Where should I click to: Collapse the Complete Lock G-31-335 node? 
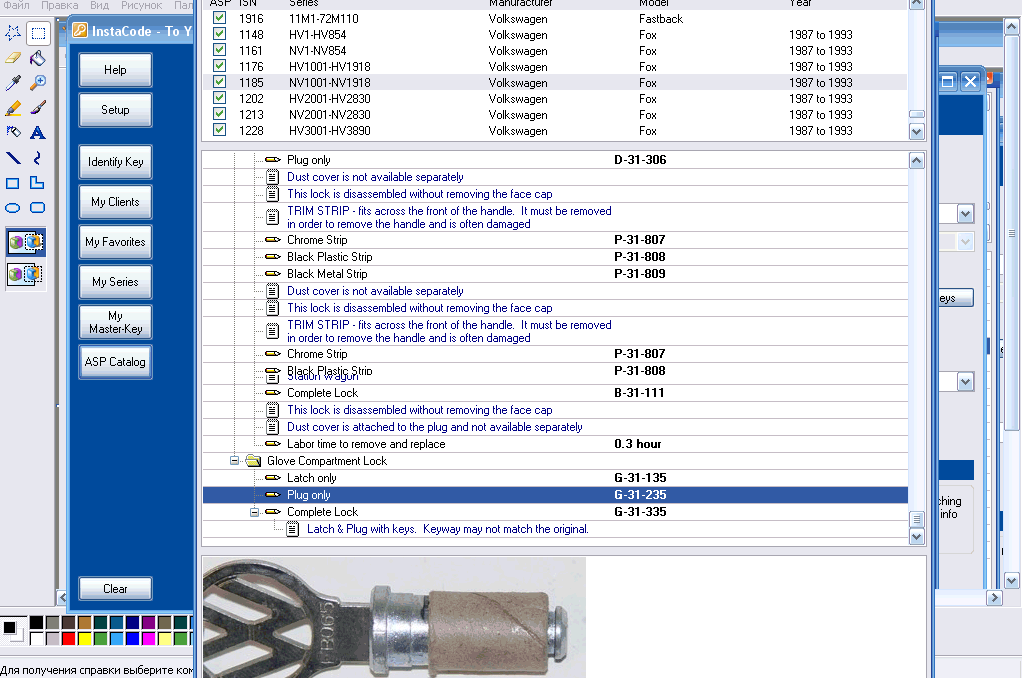[x=254, y=512]
